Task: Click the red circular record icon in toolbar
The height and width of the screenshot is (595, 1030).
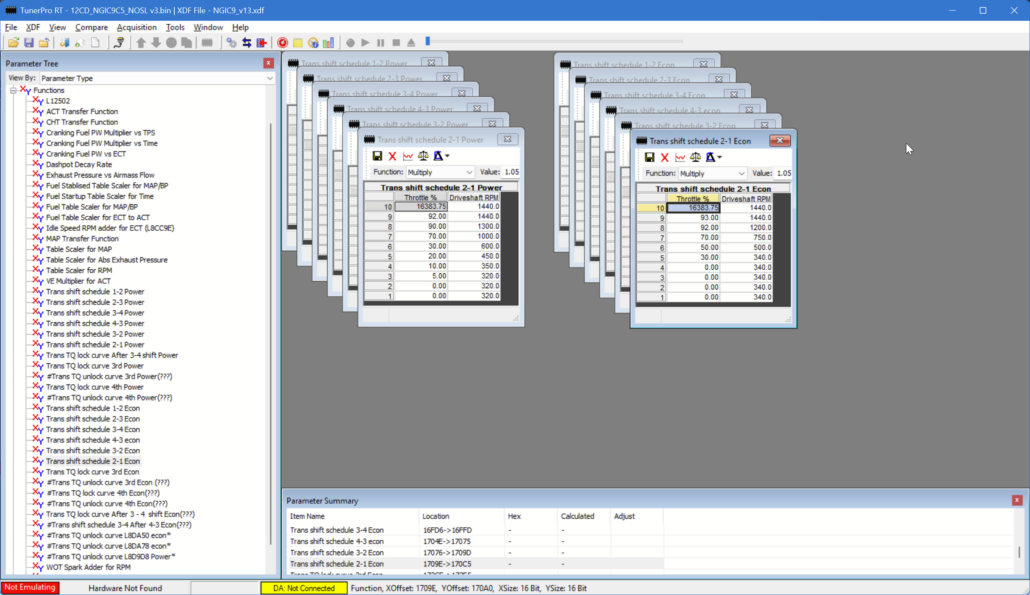Action: (x=282, y=43)
